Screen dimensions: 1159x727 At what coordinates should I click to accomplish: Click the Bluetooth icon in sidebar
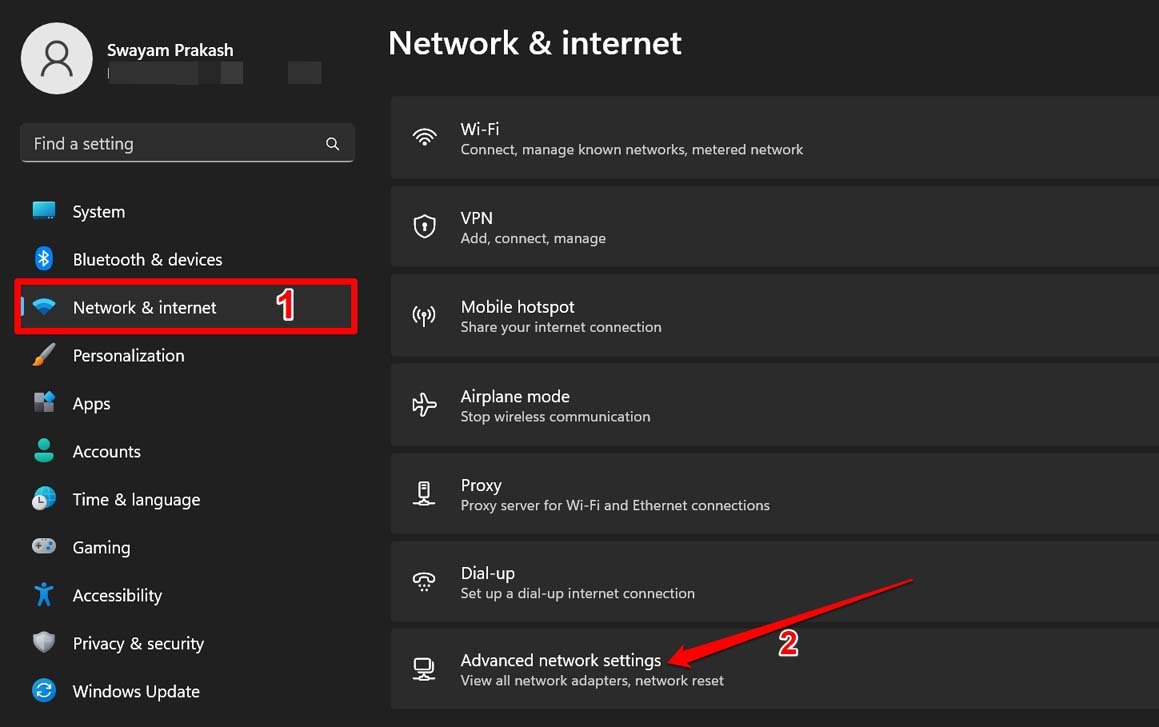pyautogui.click(x=44, y=259)
